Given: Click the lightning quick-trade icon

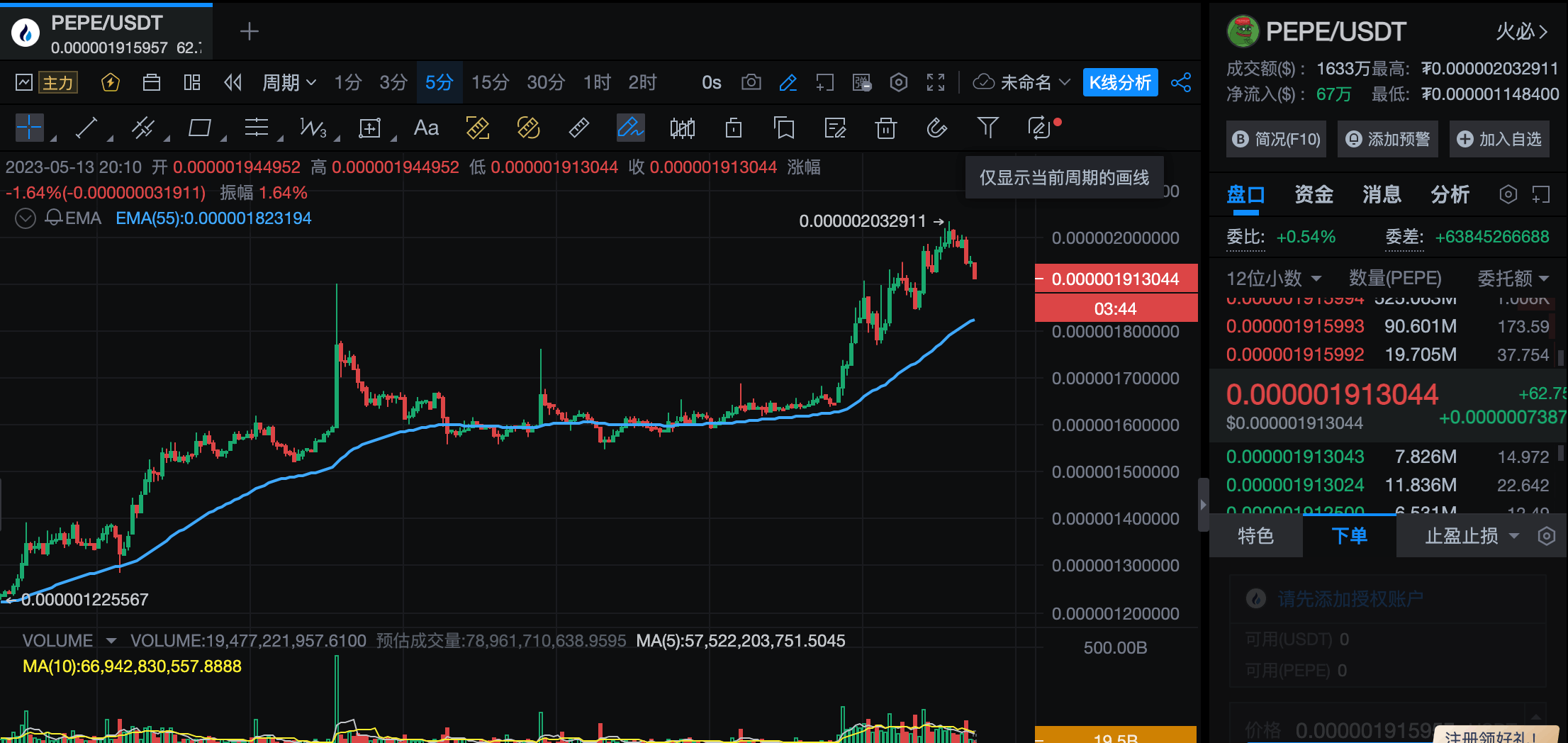Looking at the screenshot, I should (x=111, y=83).
